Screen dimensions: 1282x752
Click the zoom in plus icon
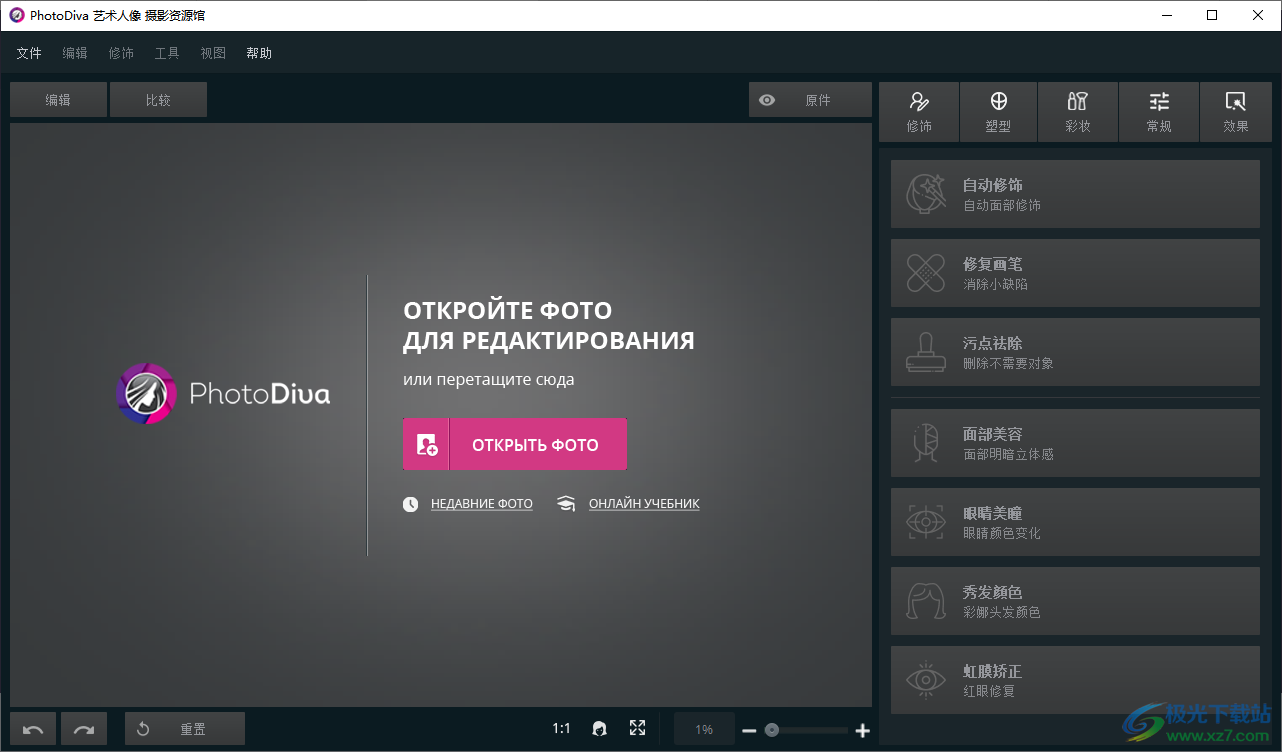point(863,731)
